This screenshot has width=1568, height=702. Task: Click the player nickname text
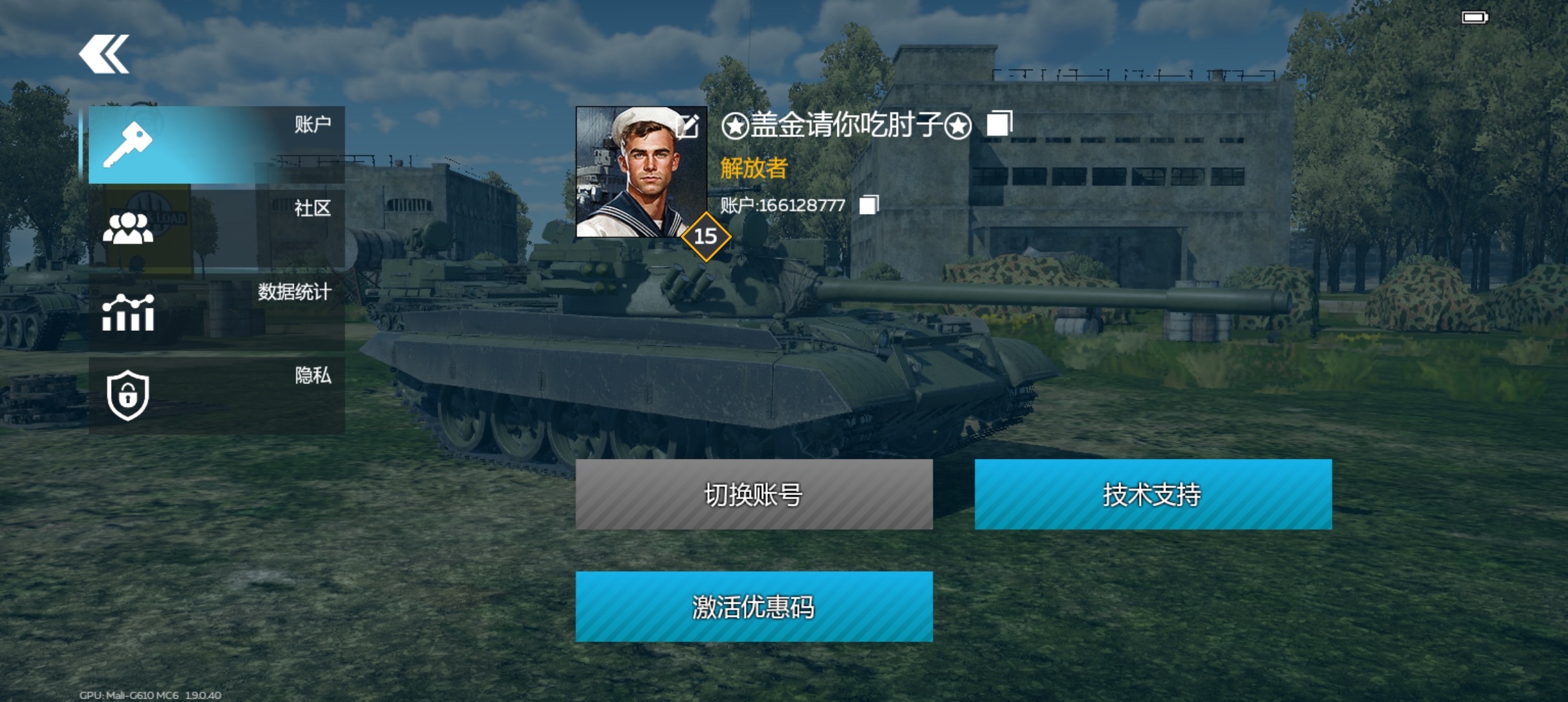(846, 125)
